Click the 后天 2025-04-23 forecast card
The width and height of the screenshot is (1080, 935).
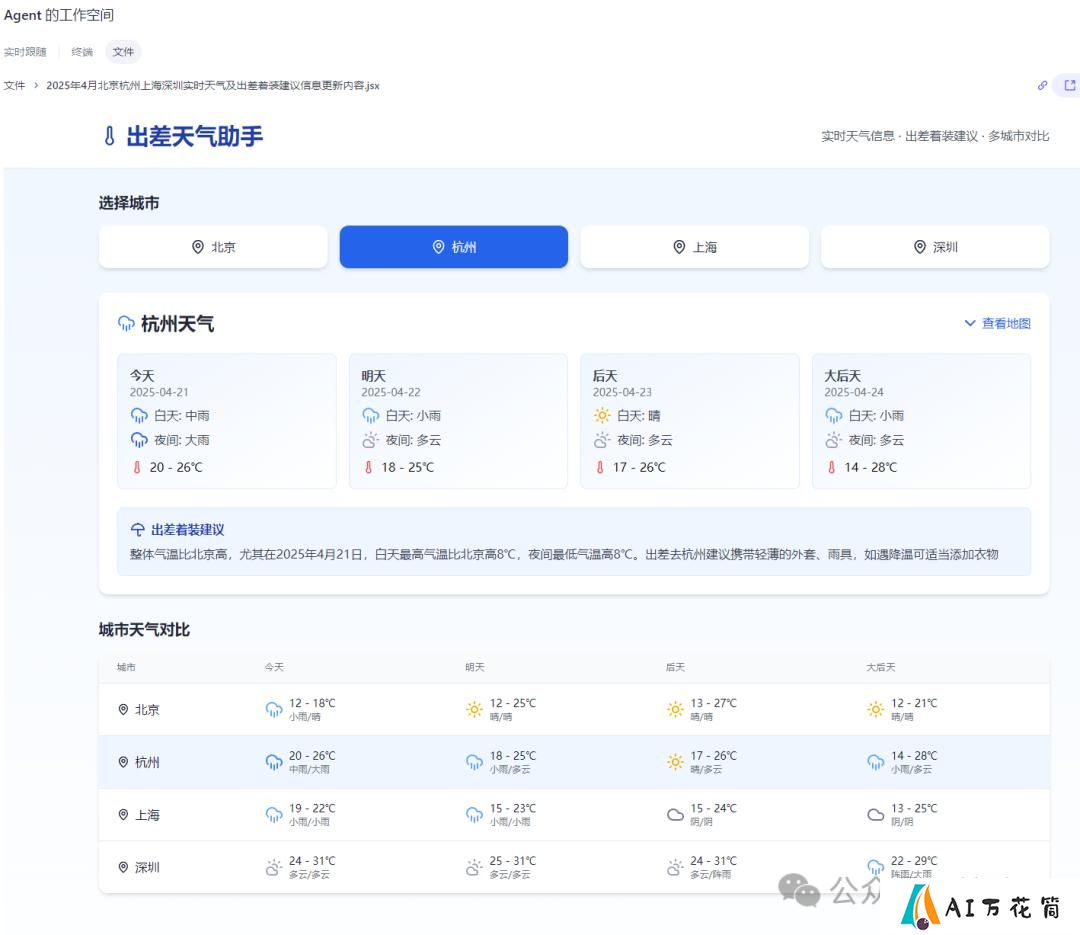pos(689,421)
